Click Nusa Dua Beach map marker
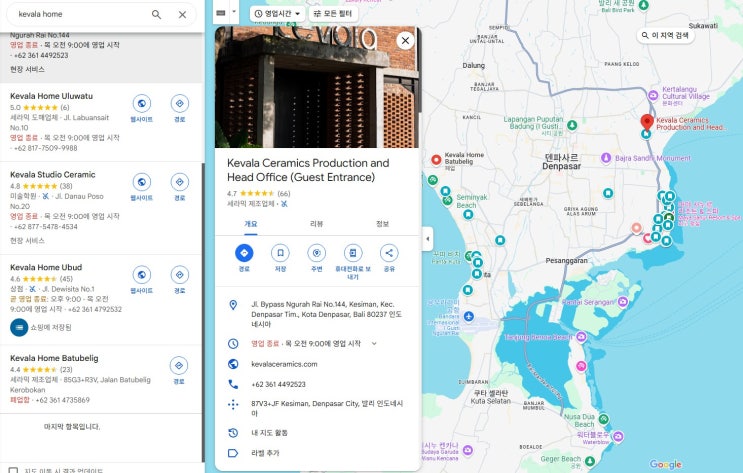Viewport: 743px width, 473px height. 604,419
